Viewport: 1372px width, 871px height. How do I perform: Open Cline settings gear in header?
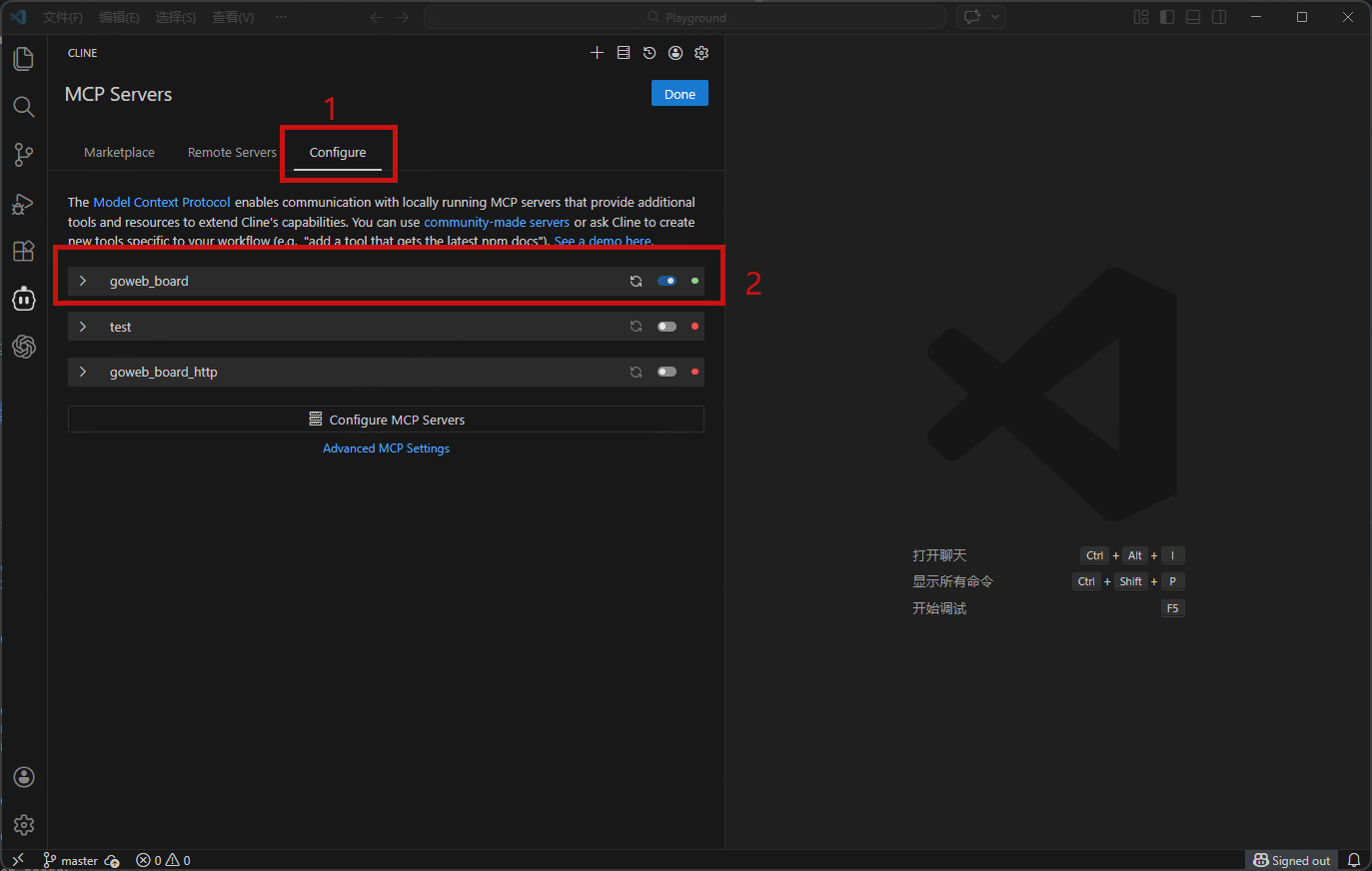tap(701, 53)
